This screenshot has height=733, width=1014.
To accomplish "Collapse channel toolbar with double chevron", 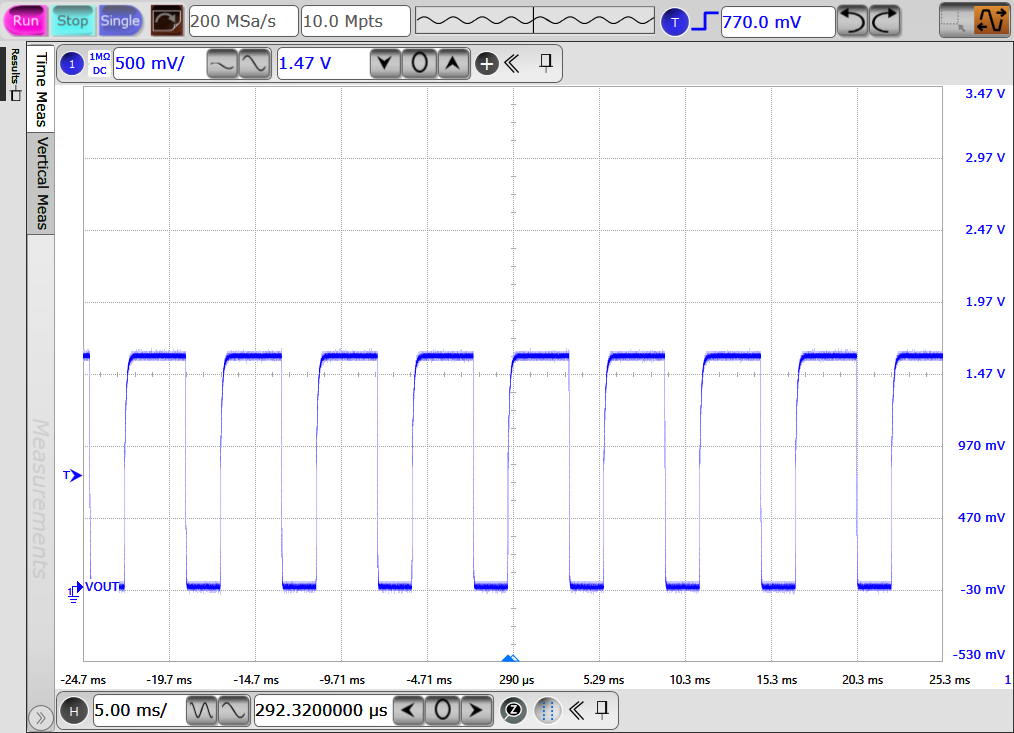I will (x=512, y=64).
